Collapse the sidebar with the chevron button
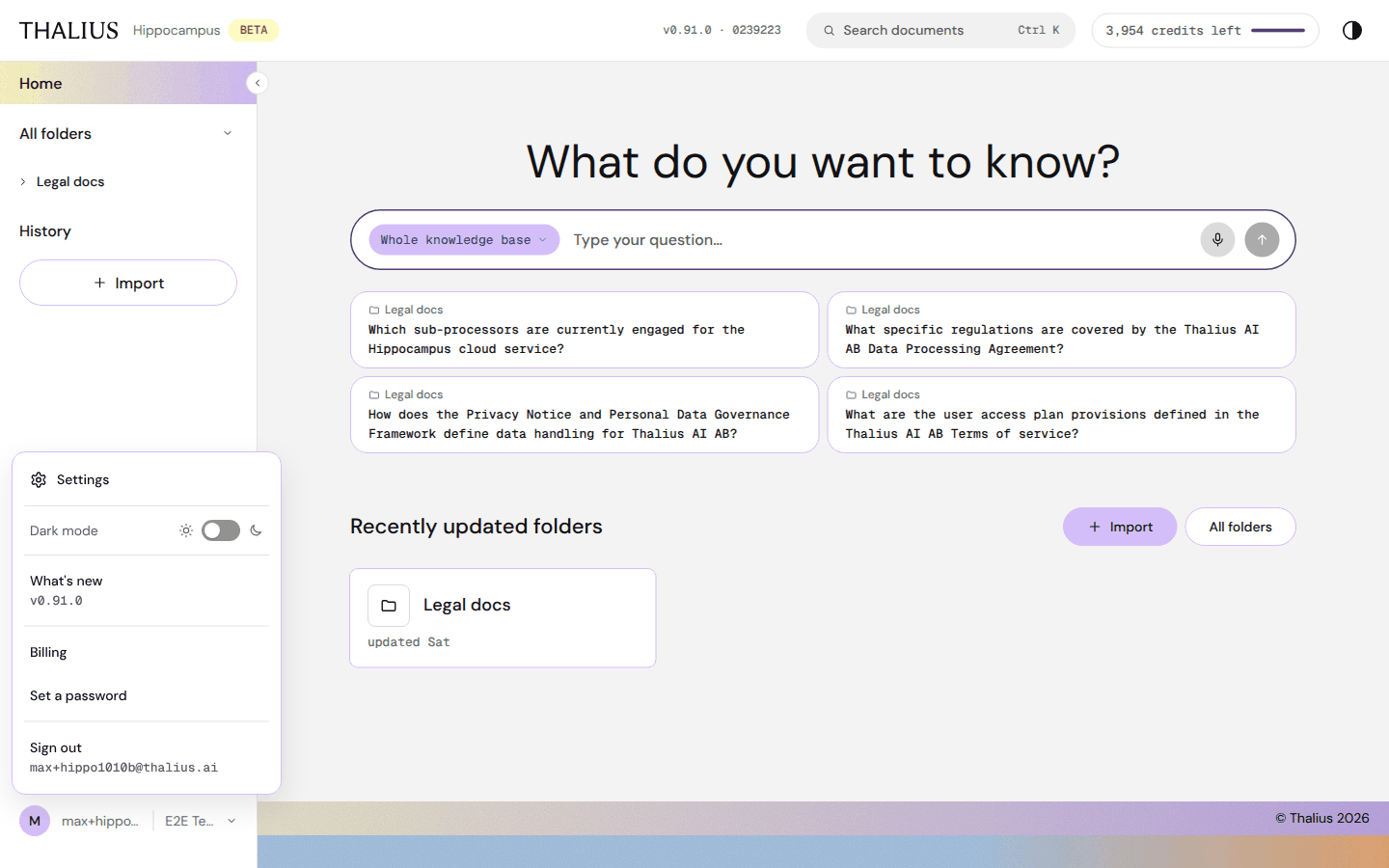1389x868 pixels. 258,83
